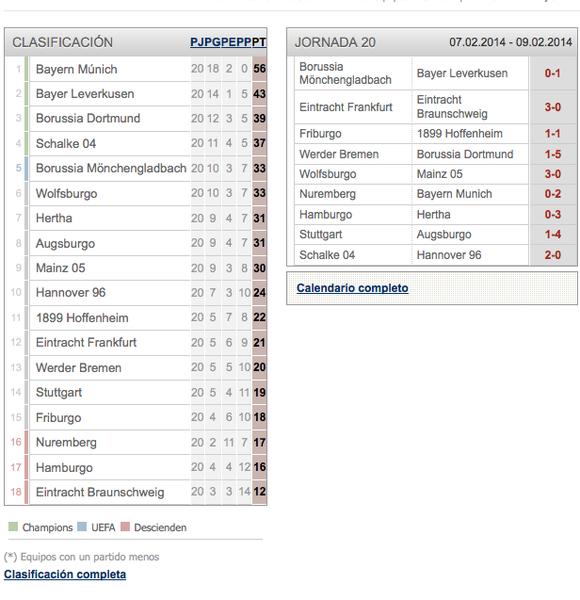
Task: Sort standings by PJ column header
Action: point(198,42)
